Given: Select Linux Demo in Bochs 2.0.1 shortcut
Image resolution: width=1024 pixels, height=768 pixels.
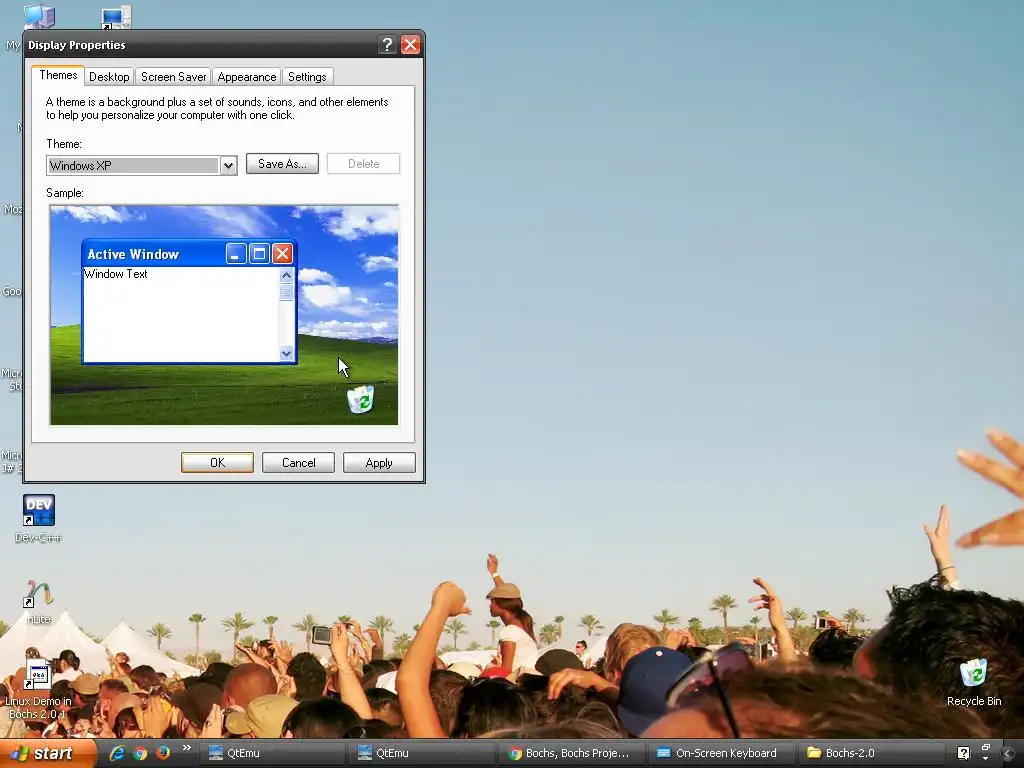Looking at the screenshot, I should pyautogui.click(x=38, y=688).
